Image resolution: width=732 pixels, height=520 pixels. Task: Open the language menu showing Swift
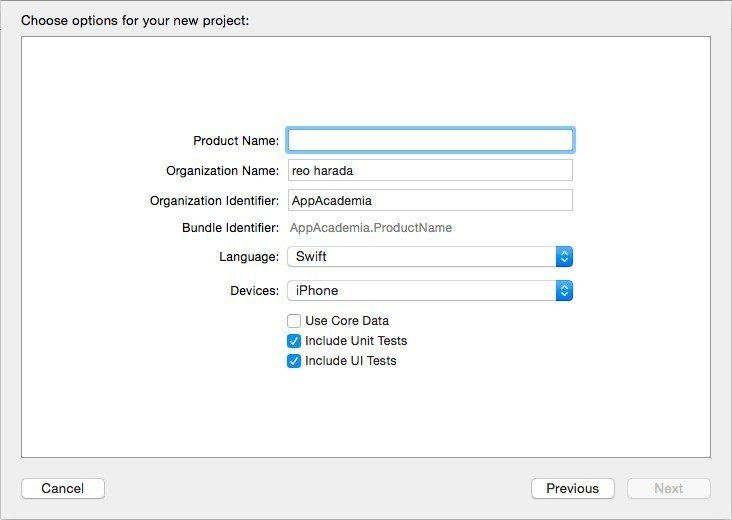pyautogui.click(x=422, y=257)
